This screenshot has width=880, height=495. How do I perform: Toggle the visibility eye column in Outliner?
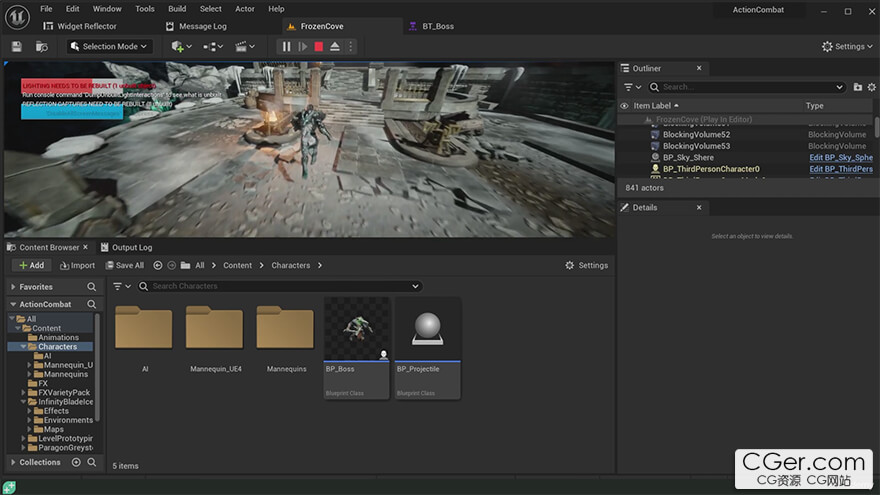[x=625, y=105]
